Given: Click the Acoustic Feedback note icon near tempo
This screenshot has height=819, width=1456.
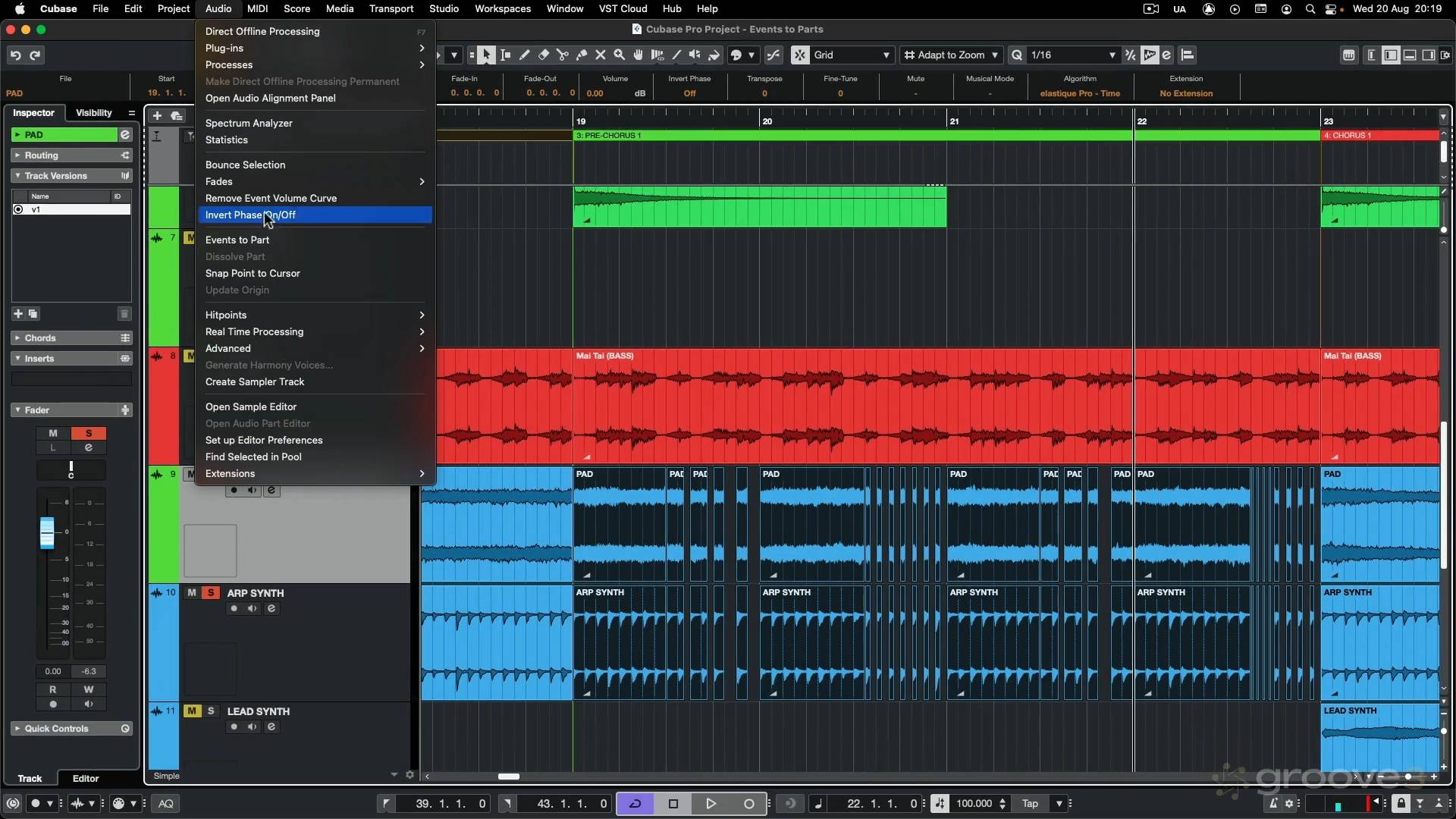Looking at the screenshot, I should coord(819,804).
